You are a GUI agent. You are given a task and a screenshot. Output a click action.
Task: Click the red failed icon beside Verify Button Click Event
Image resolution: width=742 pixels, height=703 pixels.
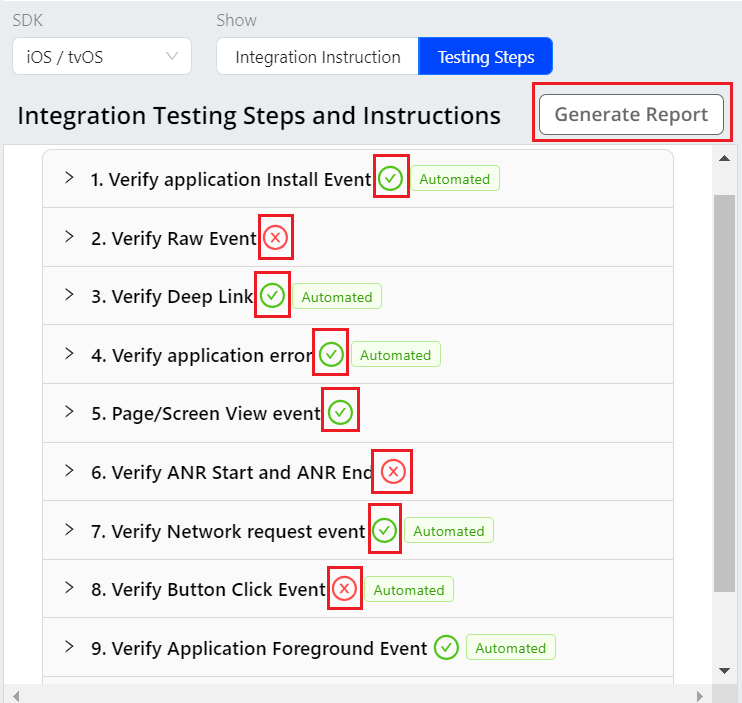tap(344, 589)
